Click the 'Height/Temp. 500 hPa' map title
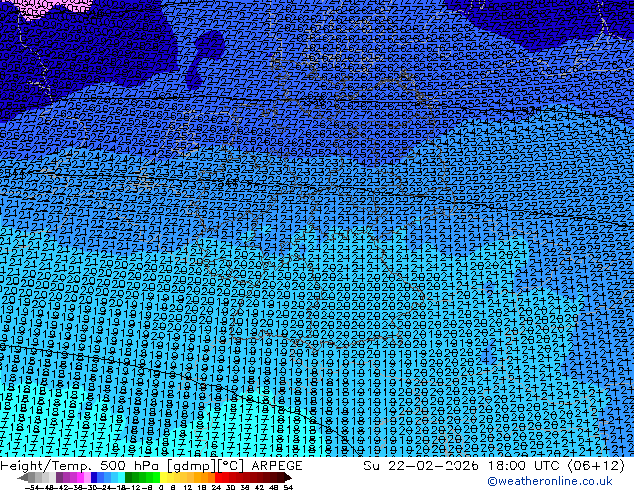 (81, 466)
